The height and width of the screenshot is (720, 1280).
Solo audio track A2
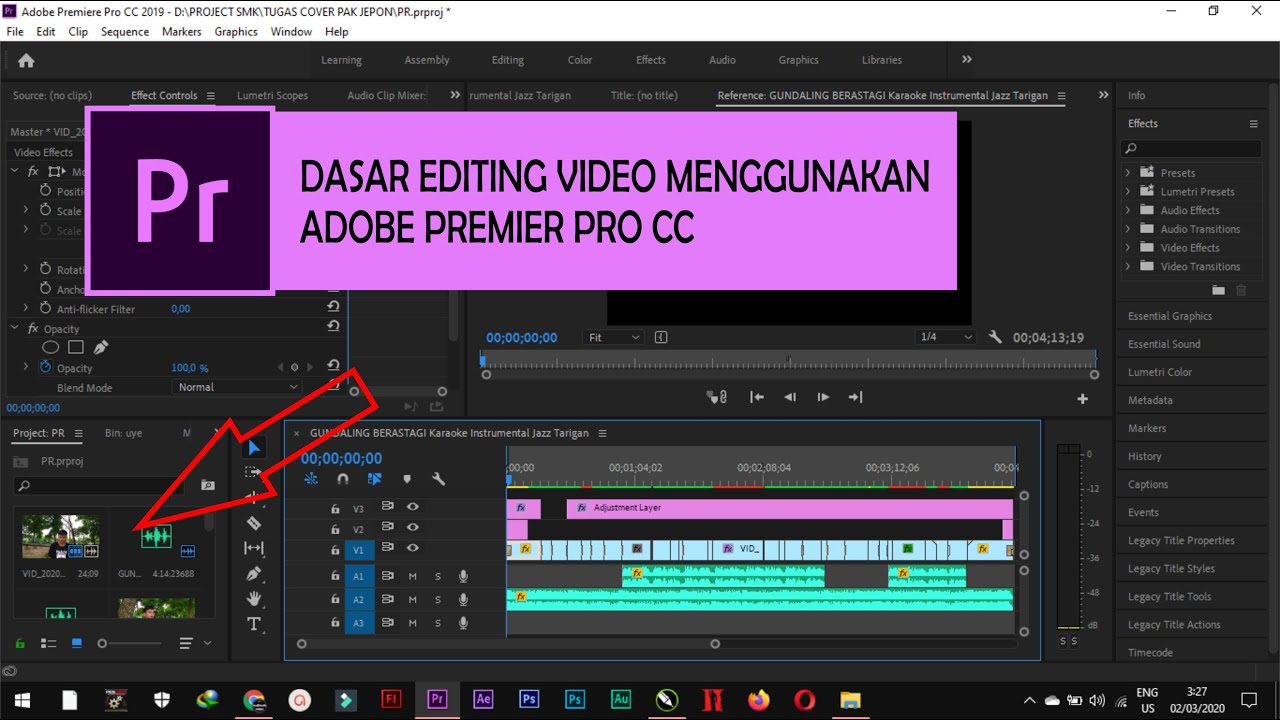point(437,599)
